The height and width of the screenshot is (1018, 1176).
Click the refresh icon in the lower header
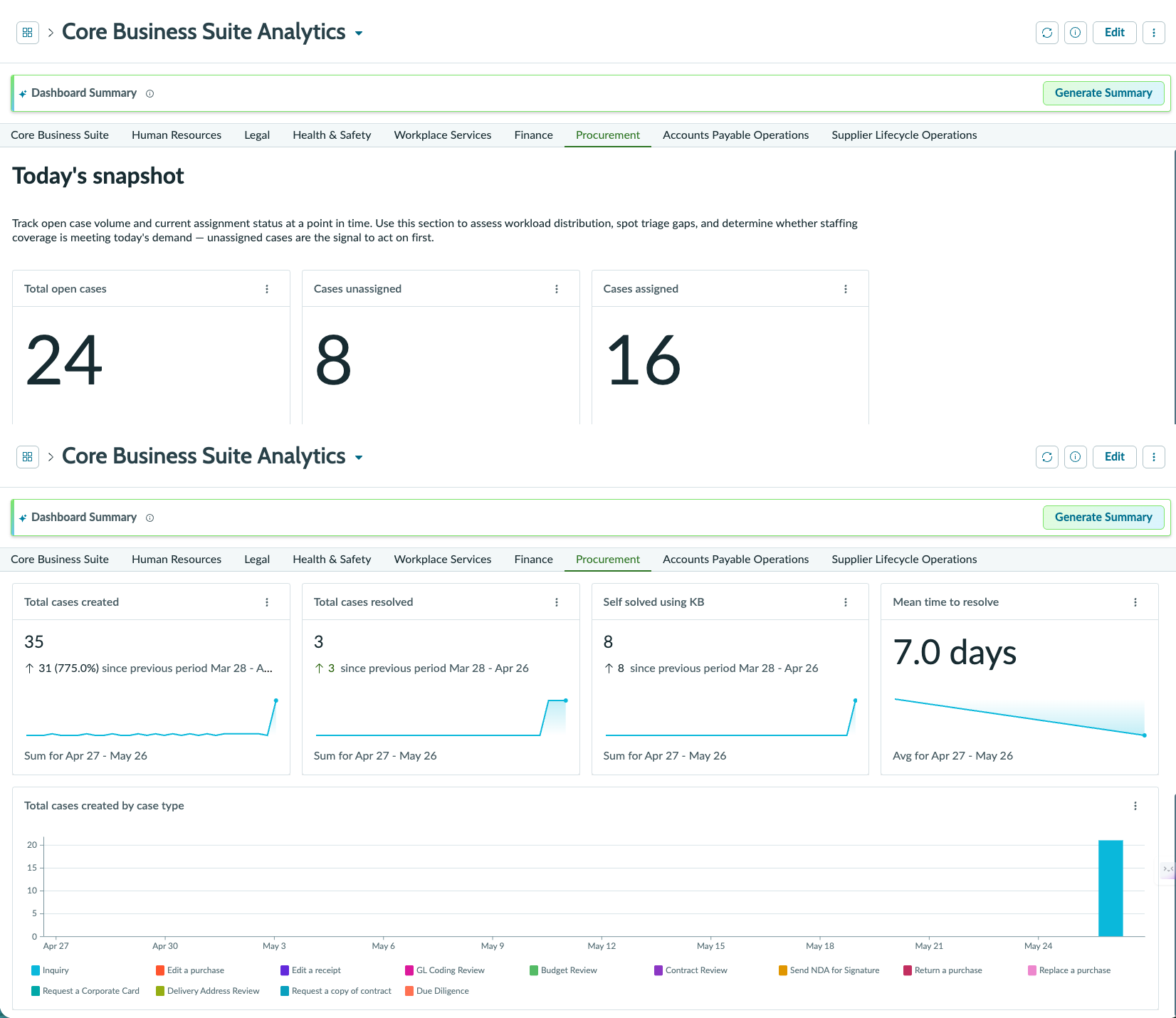(x=1047, y=457)
